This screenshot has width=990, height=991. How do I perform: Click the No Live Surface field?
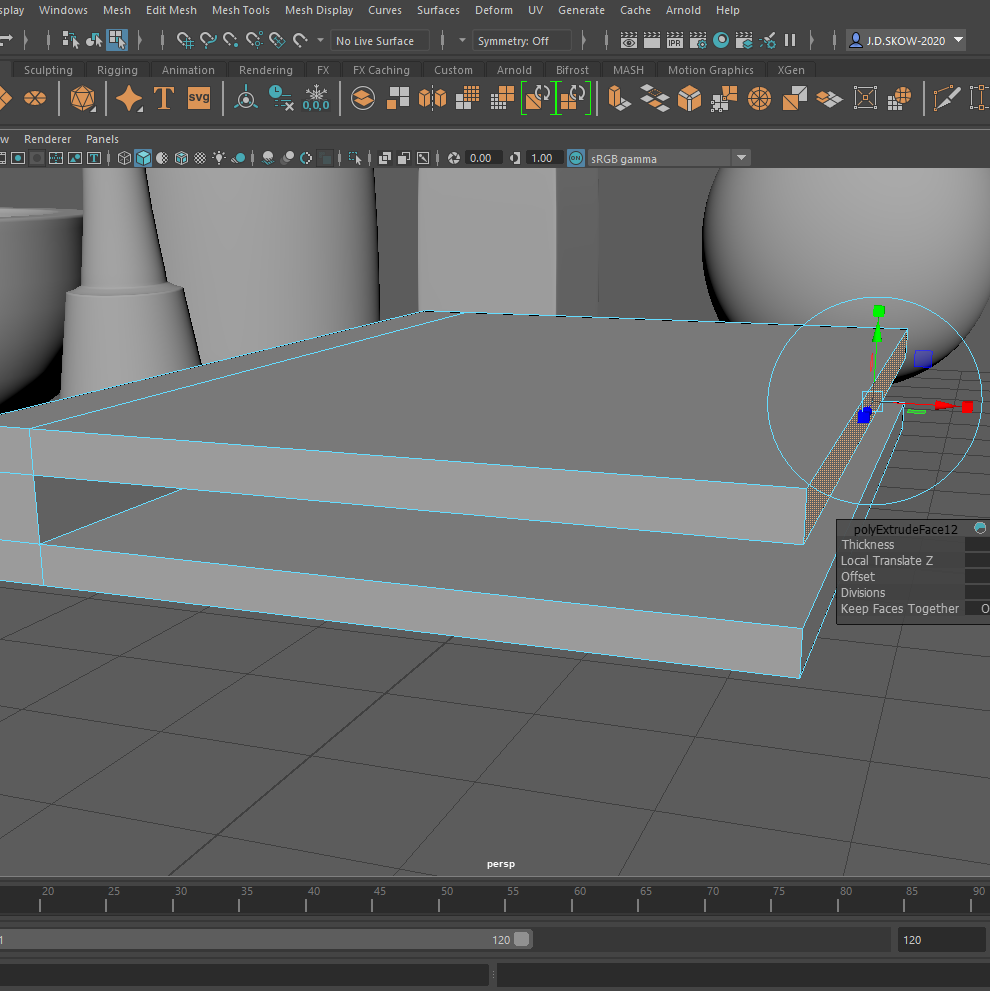tap(380, 41)
